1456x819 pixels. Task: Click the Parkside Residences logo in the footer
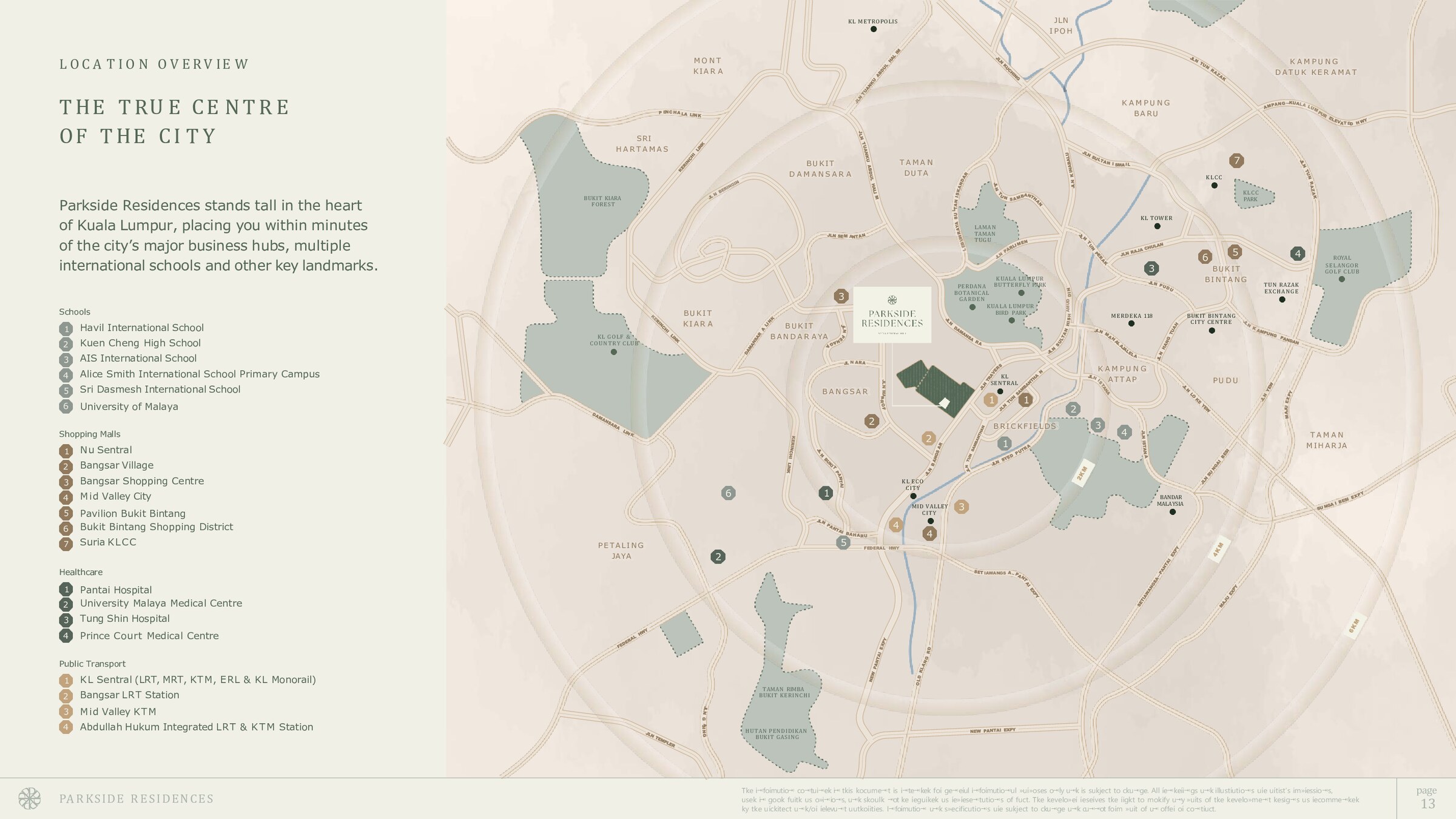pyautogui.click(x=29, y=798)
